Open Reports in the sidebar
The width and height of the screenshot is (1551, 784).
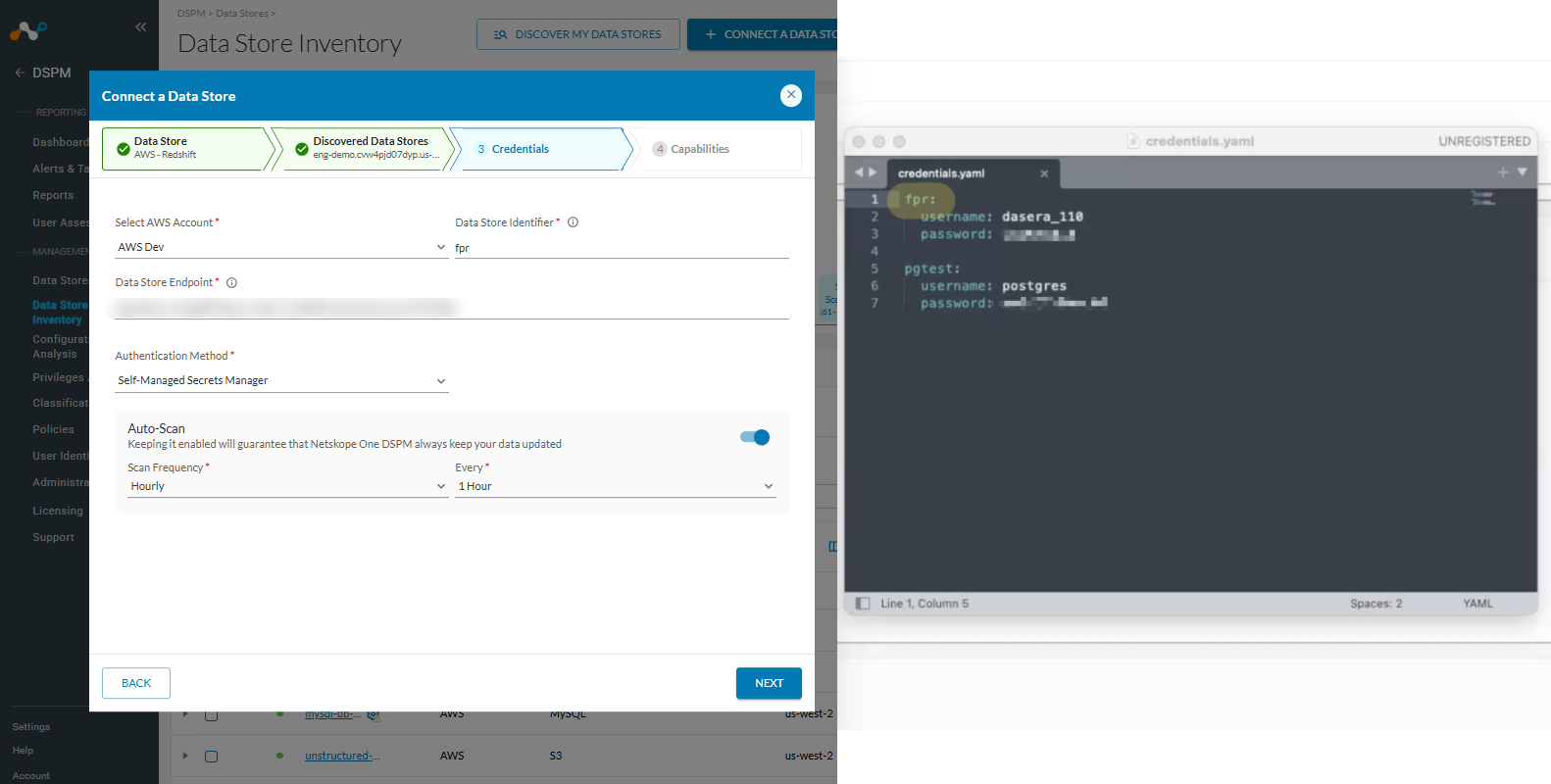53,195
